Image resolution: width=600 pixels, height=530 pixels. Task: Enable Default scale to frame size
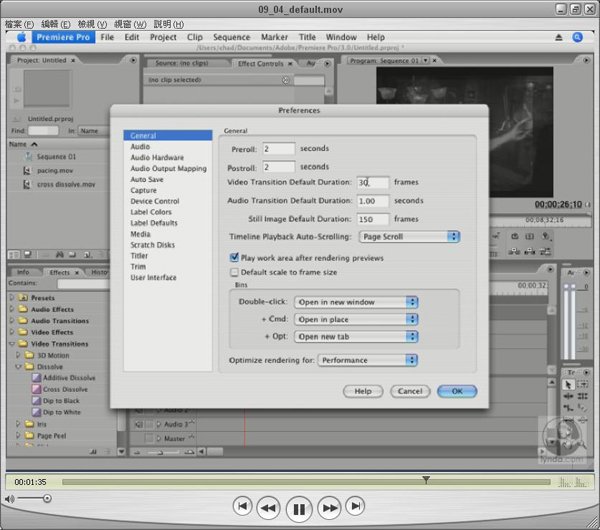pos(234,272)
